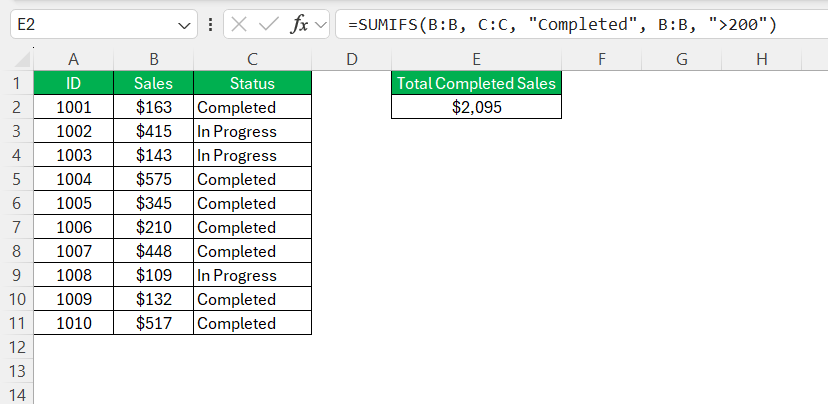Select cell with ID 1001
Image resolution: width=828 pixels, height=404 pixels.
click(x=73, y=107)
